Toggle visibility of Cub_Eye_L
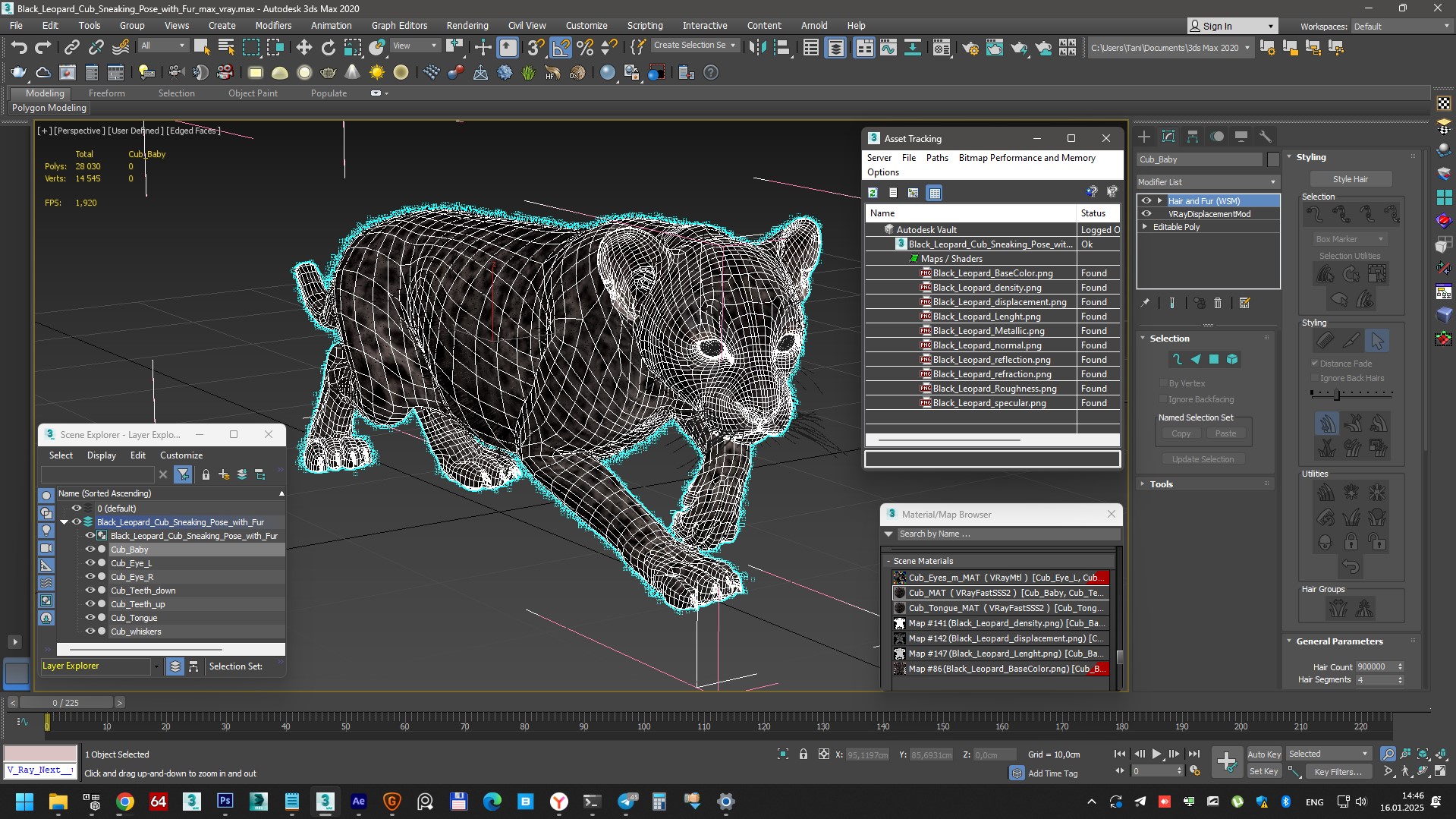 (x=90, y=563)
